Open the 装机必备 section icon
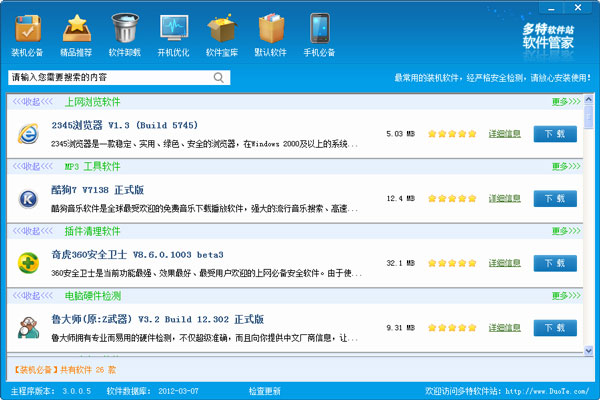The width and height of the screenshot is (600, 400). coord(27,29)
